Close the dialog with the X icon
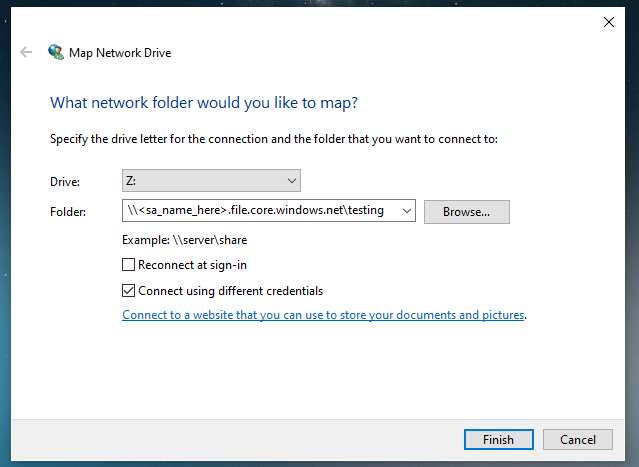639x467 pixels. (x=608, y=22)
